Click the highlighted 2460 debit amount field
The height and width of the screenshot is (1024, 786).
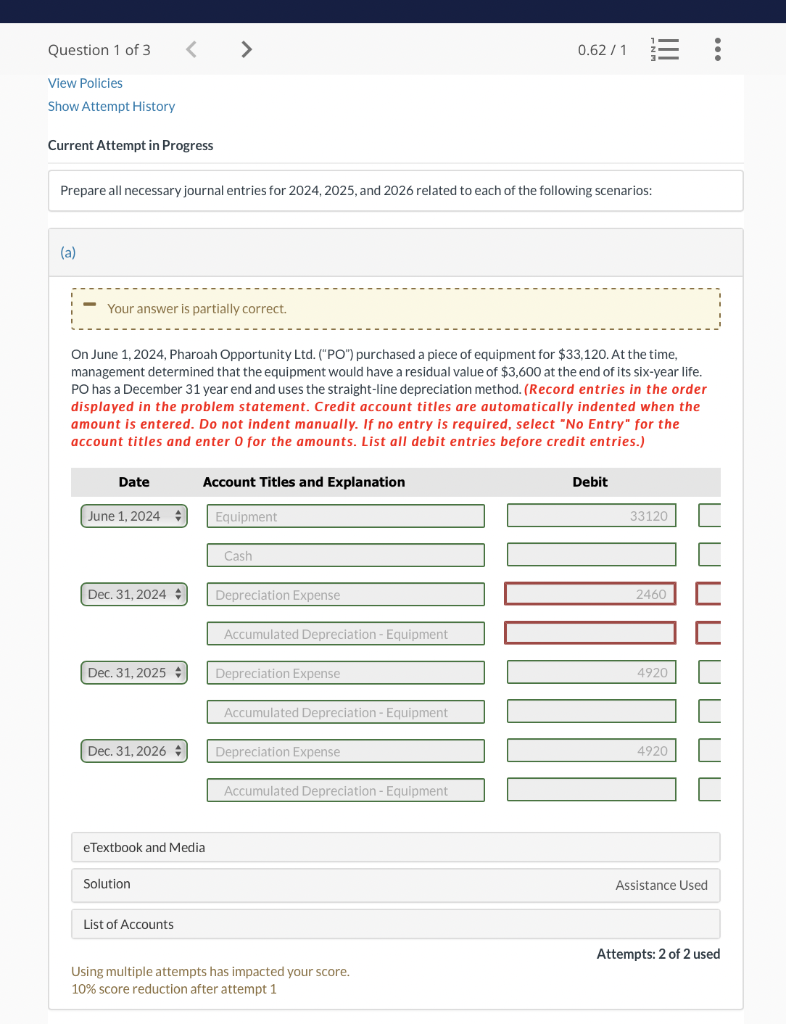(x=591, y=593)
